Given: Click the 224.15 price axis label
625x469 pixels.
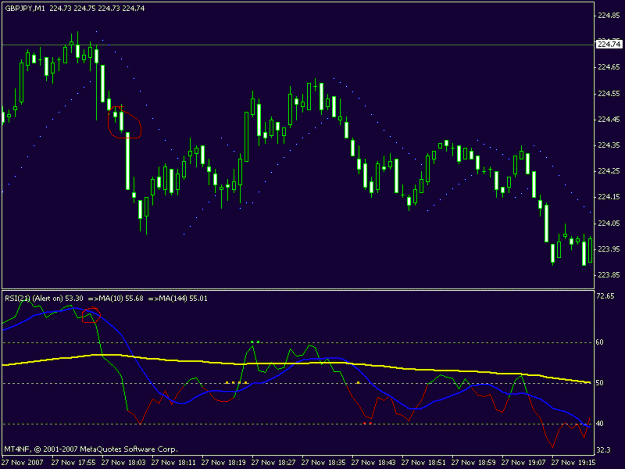Looking at the screenshot, I should pos(609,197).
